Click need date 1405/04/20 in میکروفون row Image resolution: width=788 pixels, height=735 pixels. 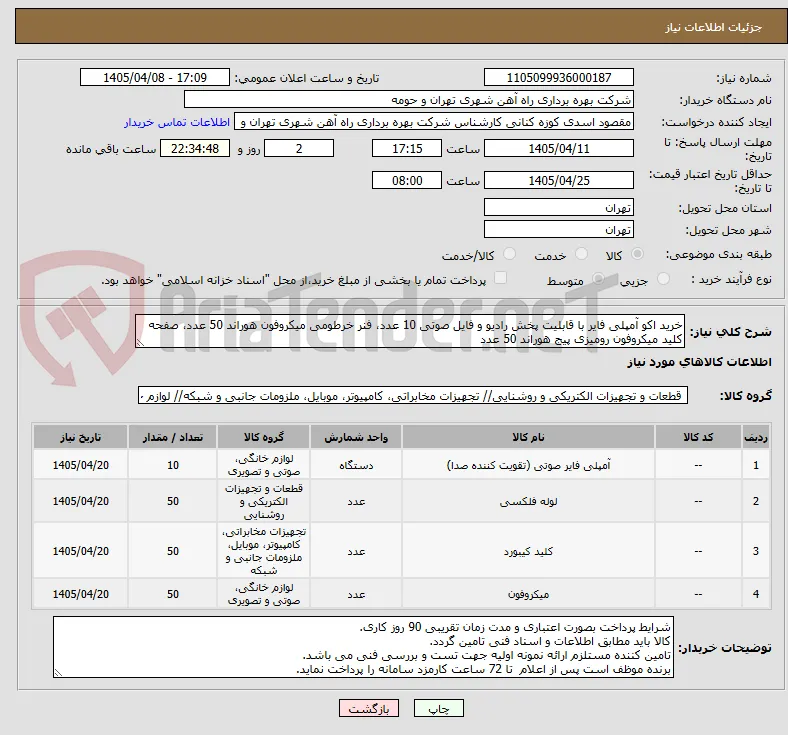click(x=80, y=594)
